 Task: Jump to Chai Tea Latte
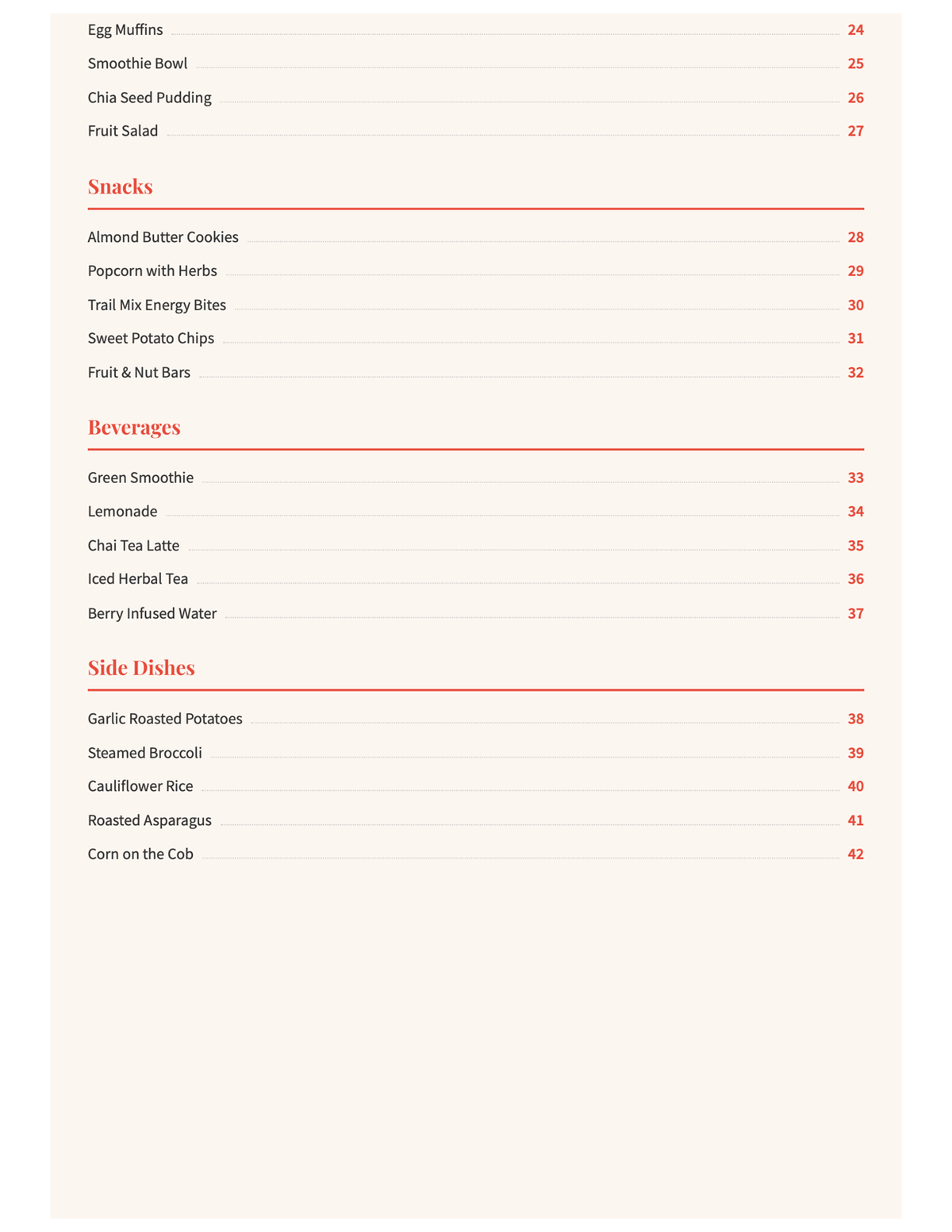click(475, 546)
